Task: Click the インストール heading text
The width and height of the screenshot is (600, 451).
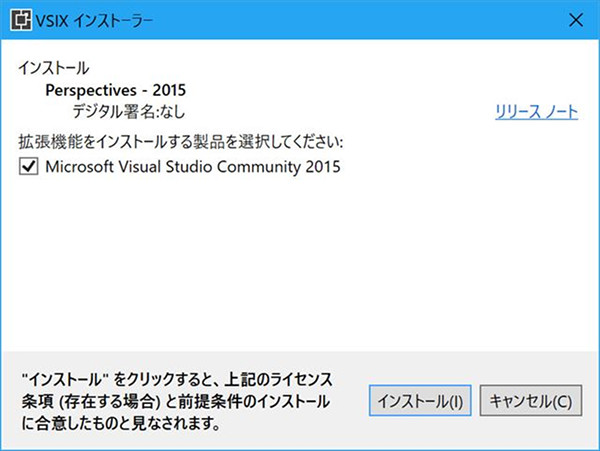Action: [54, 68]
